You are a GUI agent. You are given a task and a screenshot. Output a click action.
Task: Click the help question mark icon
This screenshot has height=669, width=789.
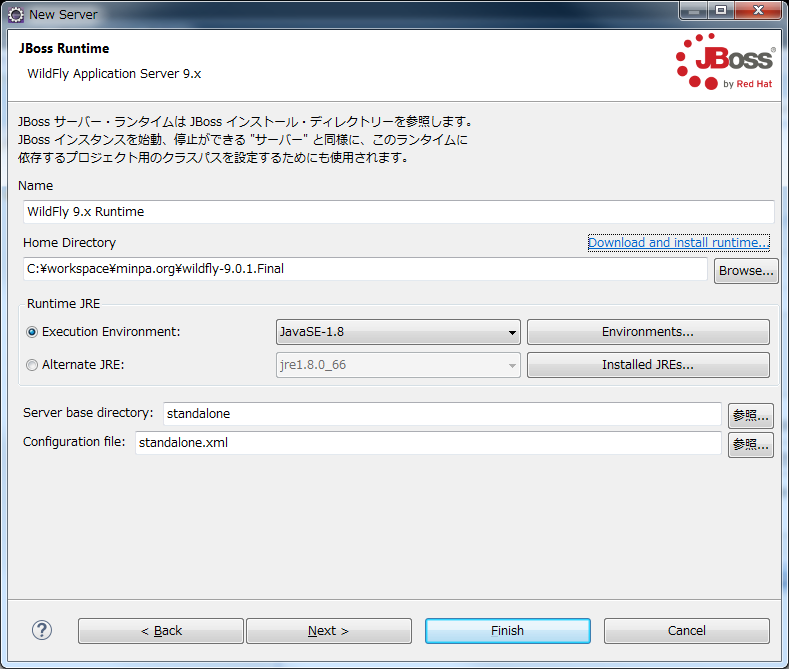pyautogui.click(x=42, y=630)
